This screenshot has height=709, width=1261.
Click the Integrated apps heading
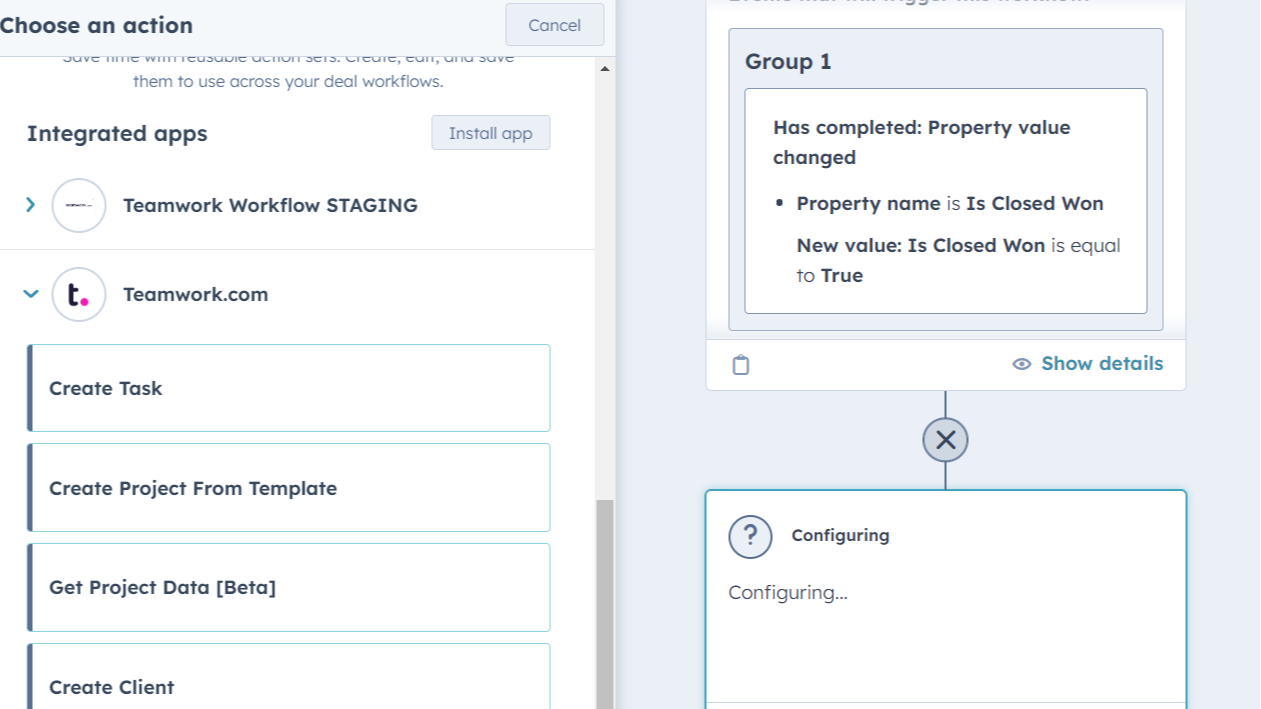pos(117,134)
